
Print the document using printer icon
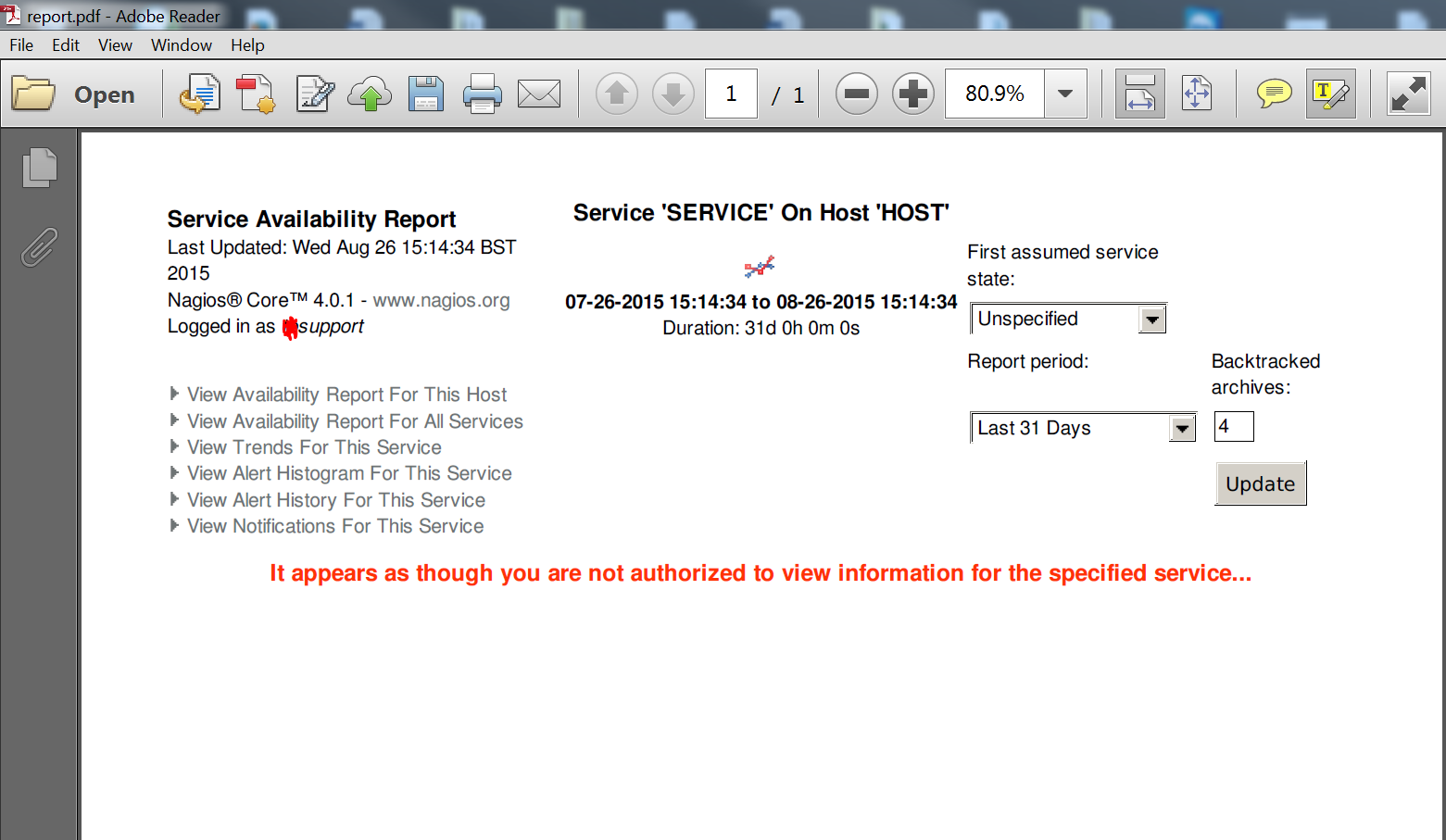point(482,94)
